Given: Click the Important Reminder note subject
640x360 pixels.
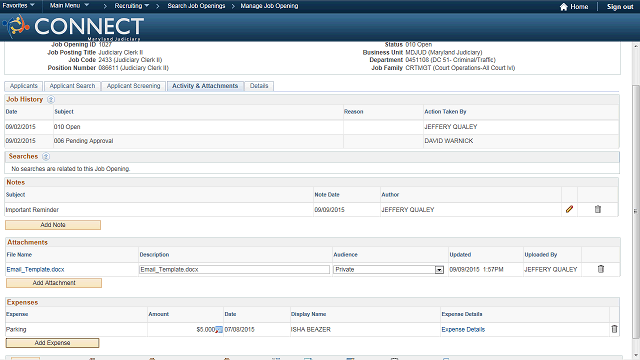Looking at the screenshot, I should (x=32, y=210).
